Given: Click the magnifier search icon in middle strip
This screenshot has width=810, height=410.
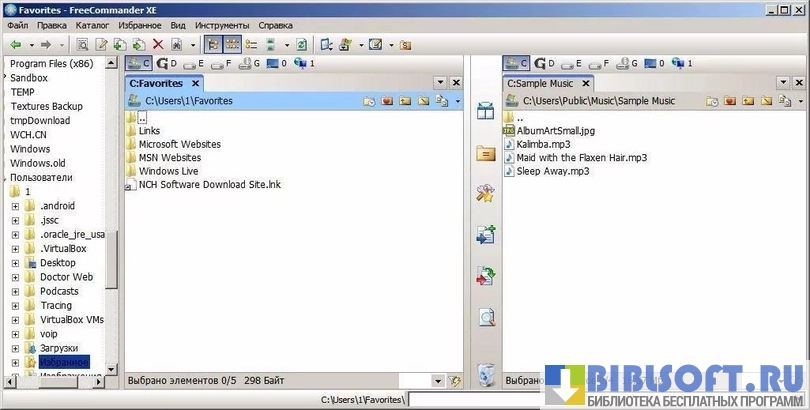Looking at the screenshot, I should pyautogui.click(x=486, y=318).
